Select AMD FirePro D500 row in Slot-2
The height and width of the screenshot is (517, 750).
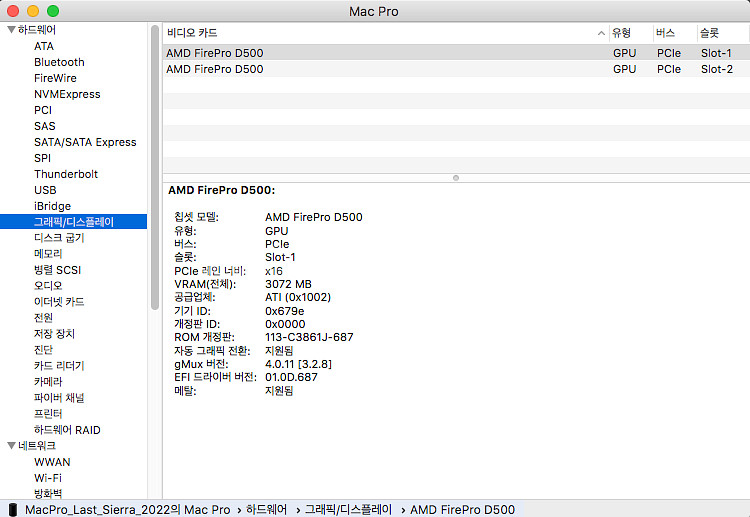tap(456, 69)
